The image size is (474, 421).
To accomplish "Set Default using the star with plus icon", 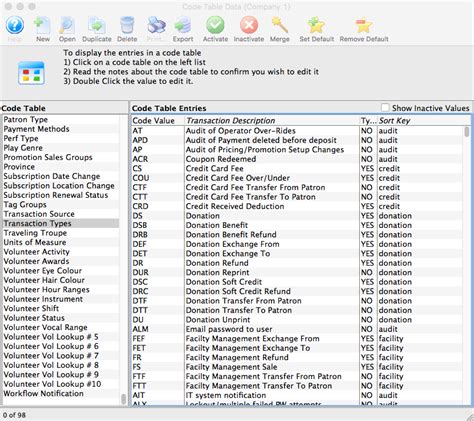I will [316, 29].
